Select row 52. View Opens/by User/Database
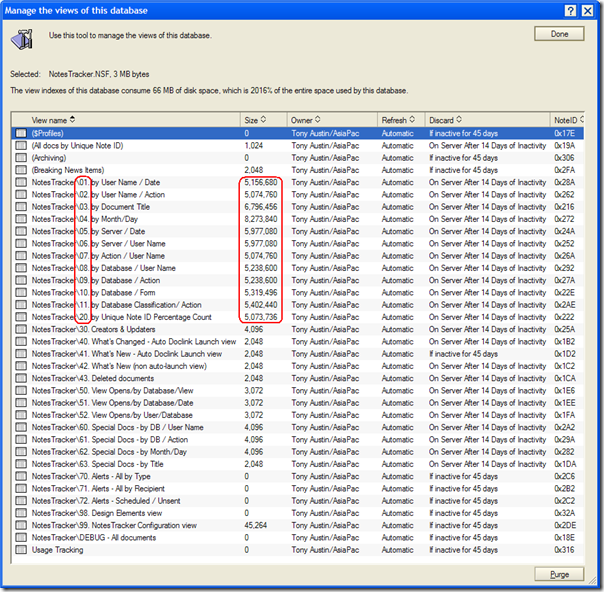Image resolution: width=604 pixels, height=592 pixels. [x=297, y=415]
